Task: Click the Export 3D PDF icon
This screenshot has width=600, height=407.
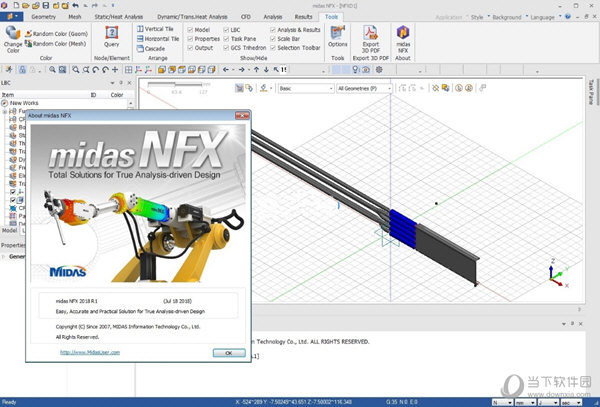Action: (x=371, y=37)
